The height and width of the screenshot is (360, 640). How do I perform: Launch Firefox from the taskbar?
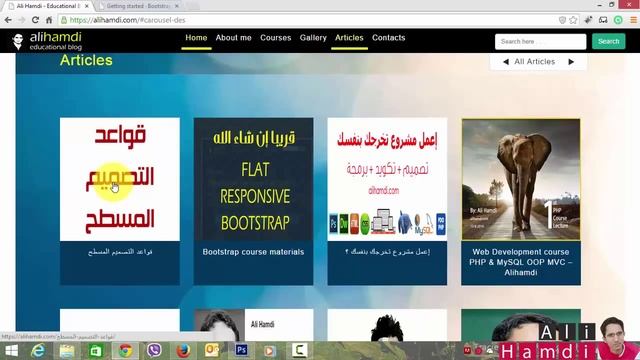click(183, 351)
